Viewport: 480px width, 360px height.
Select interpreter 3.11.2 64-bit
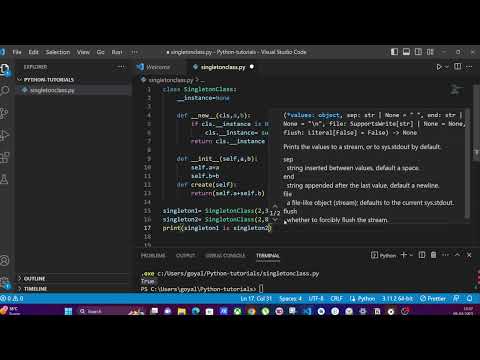[x=397, y=298]
